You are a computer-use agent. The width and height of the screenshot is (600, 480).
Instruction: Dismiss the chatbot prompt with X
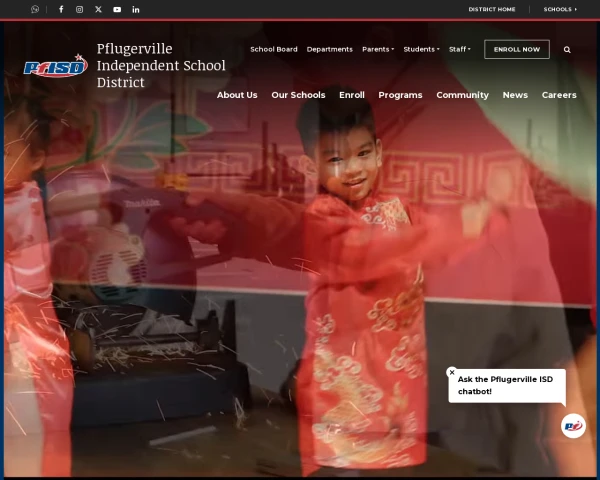pyautogui.click(x=452, y=372)
